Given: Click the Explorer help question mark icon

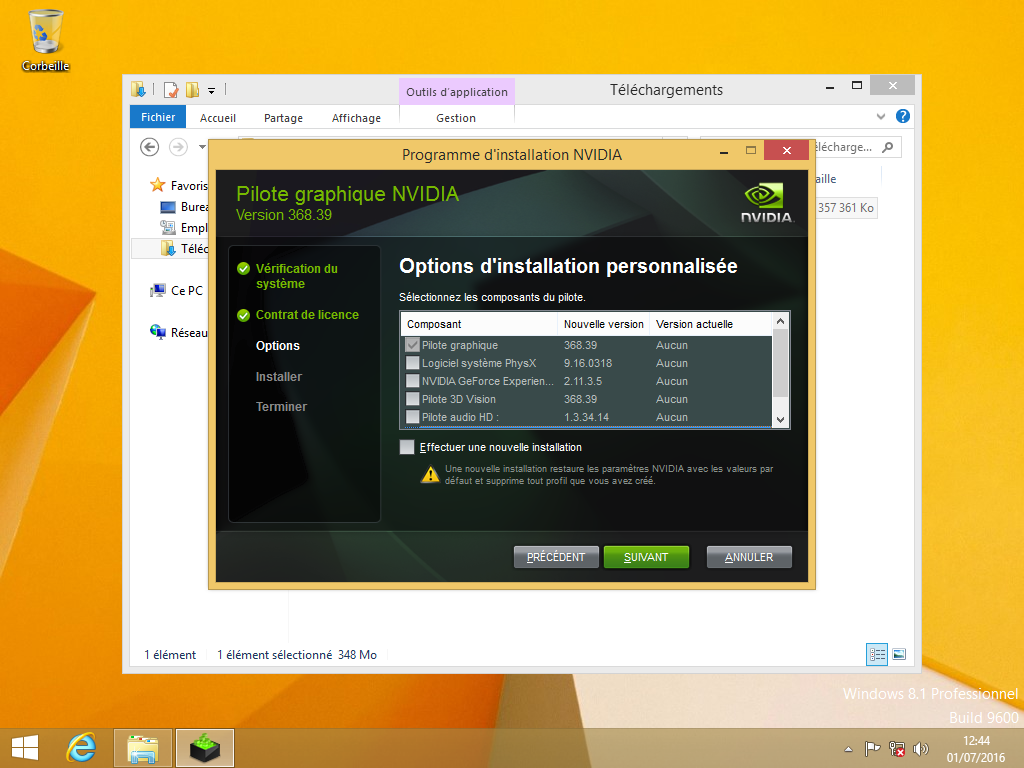Looking at the screenshot, I should pyautogui.click(x=903, y=116).
